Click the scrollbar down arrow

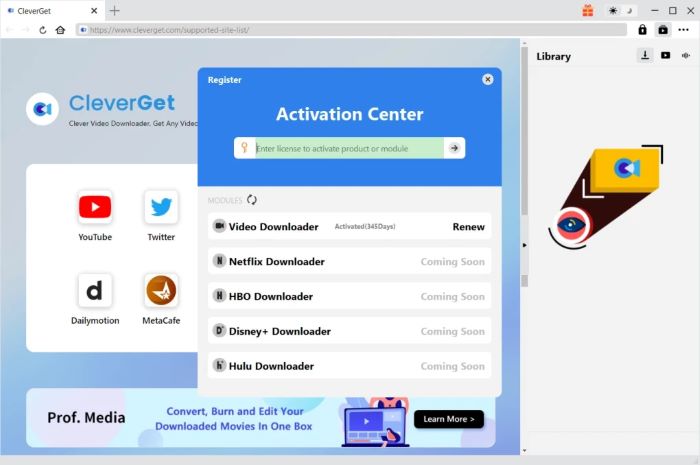525,451
